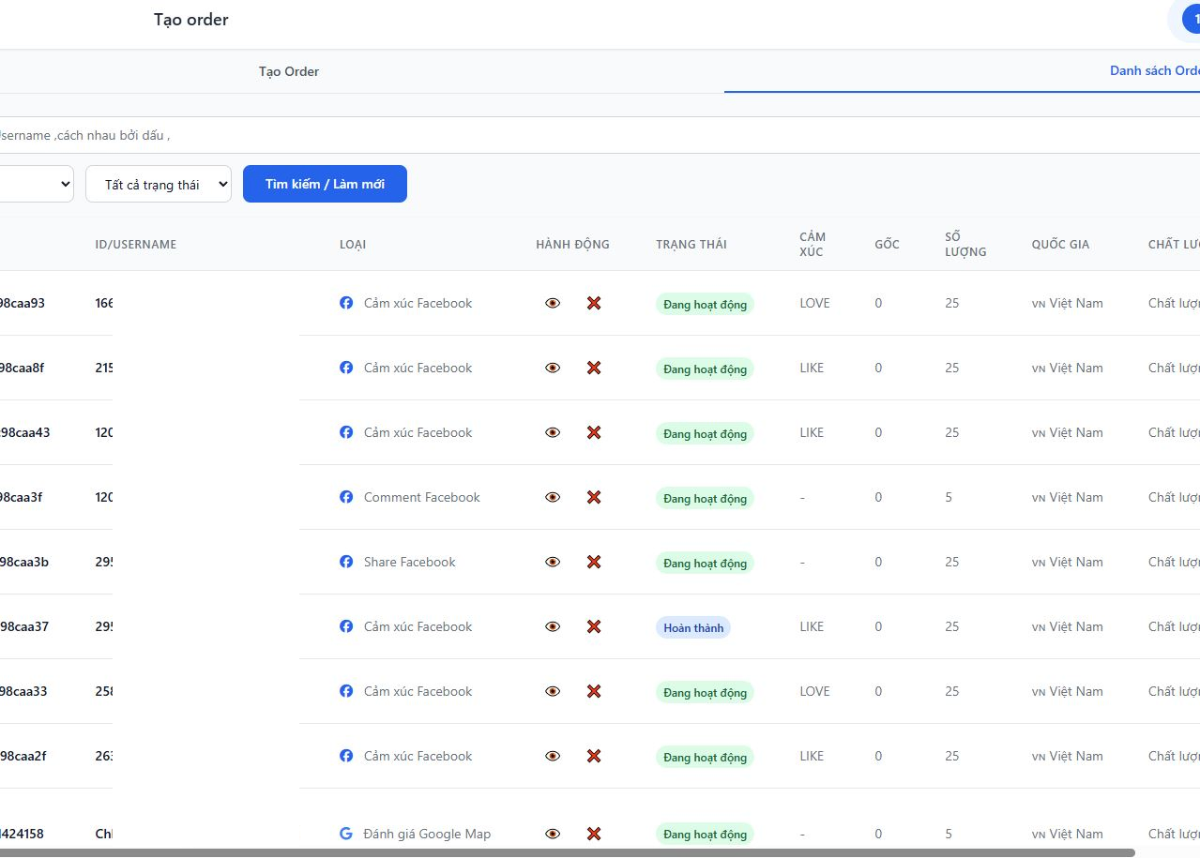Click Đang hoạt động badge of order 98caa93

705,304
